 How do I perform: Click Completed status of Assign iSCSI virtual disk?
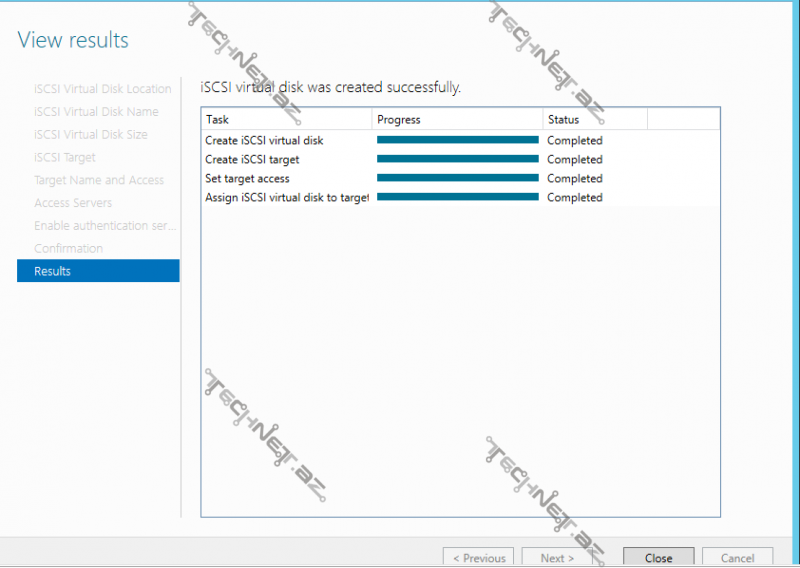pos(574,198)
